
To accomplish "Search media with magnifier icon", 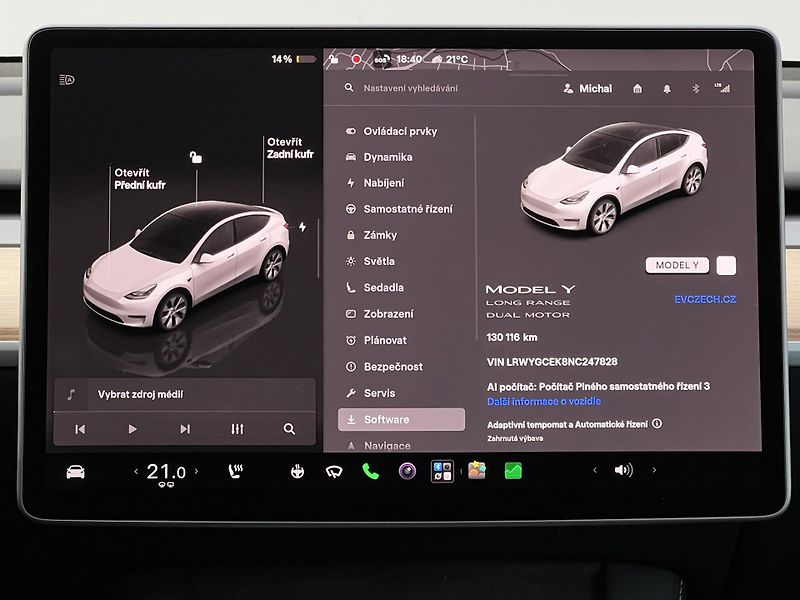I will (x=289, y=429).
